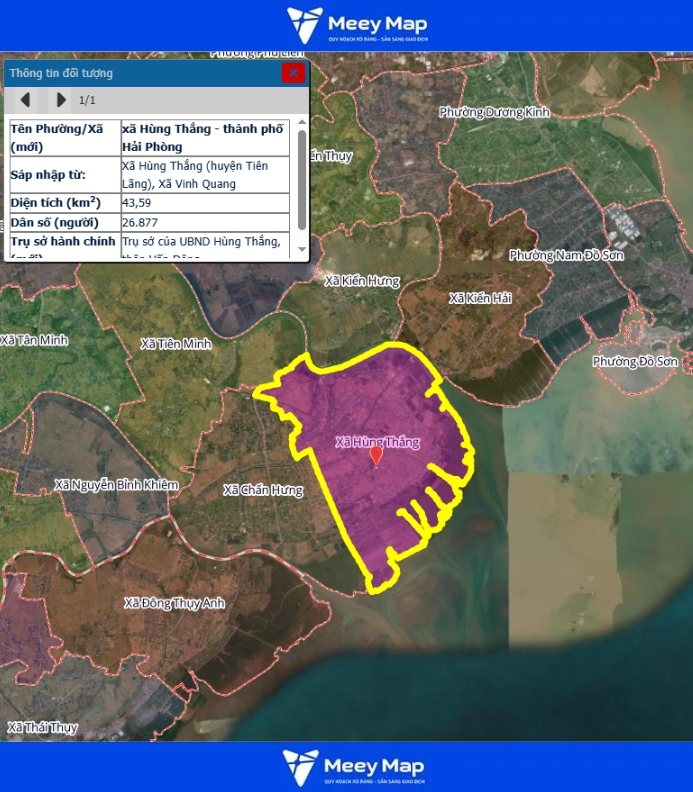Screen dimensions: 693x792
Task: Select Phường Dương Kinh on the map
Action: [x=494, y=113]
